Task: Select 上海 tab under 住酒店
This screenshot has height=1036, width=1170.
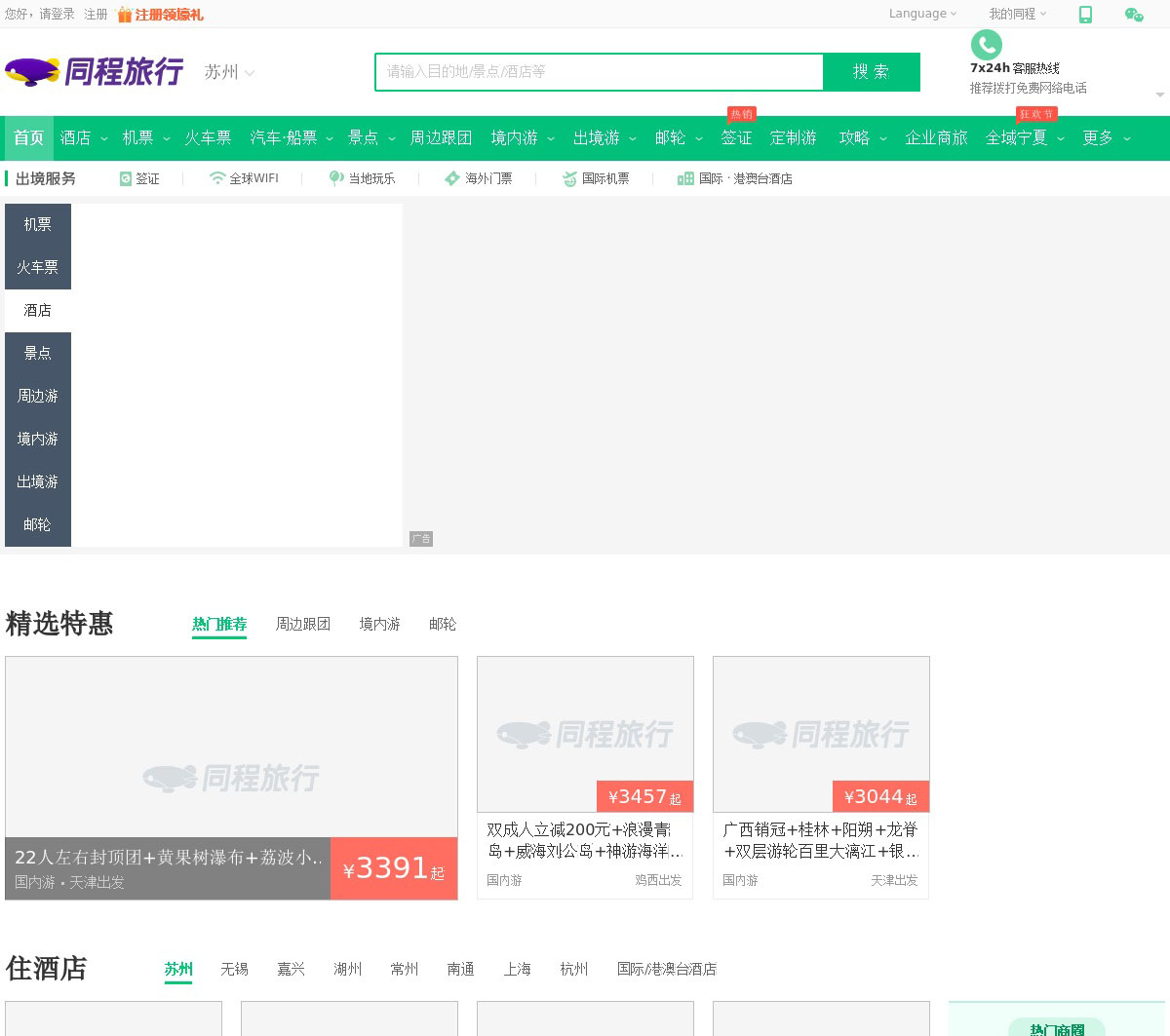Action: coord(517,970)
